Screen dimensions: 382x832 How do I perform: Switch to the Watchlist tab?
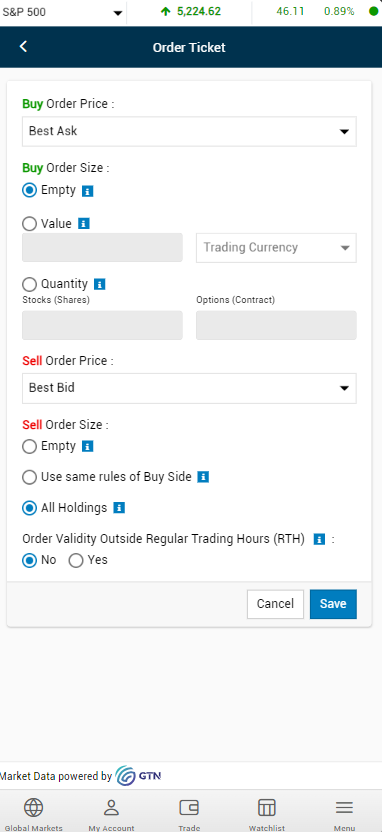[x=267, y=813]
